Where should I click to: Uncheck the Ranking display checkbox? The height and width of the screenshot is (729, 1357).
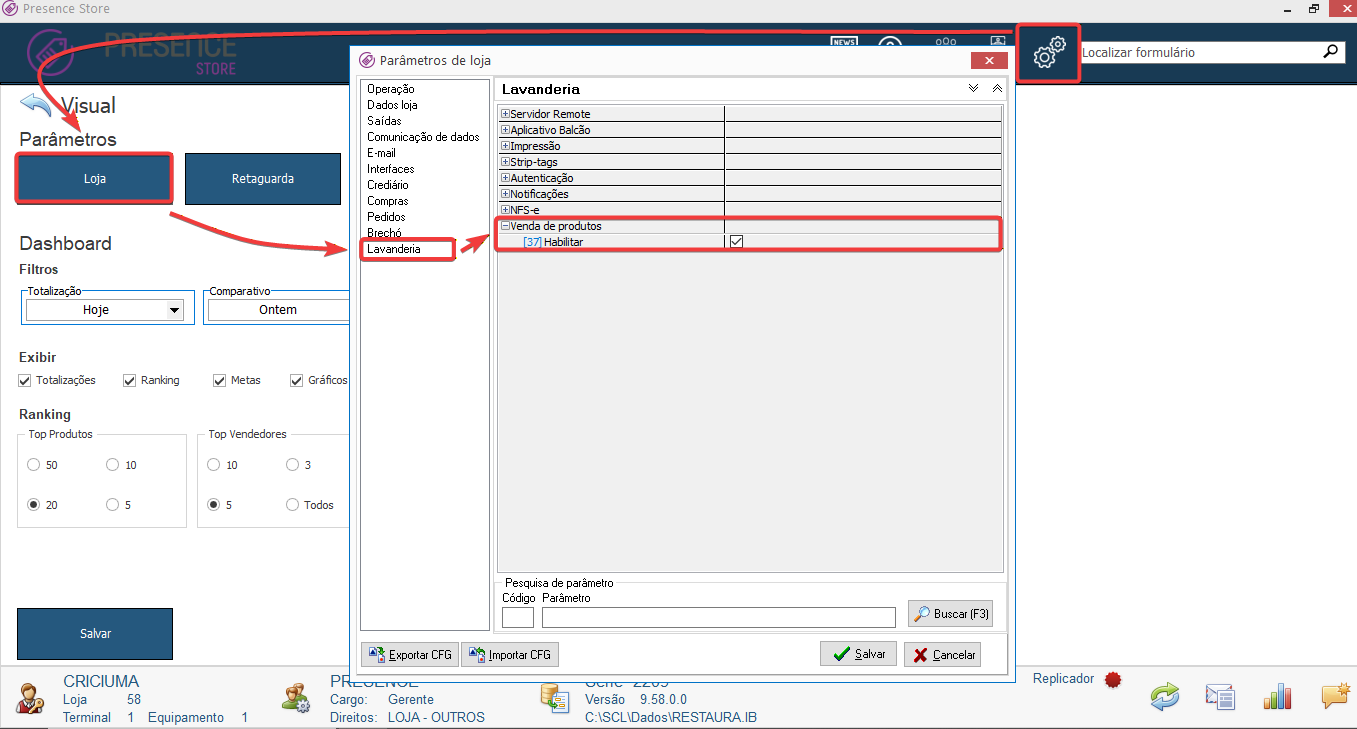coord(130,380)
